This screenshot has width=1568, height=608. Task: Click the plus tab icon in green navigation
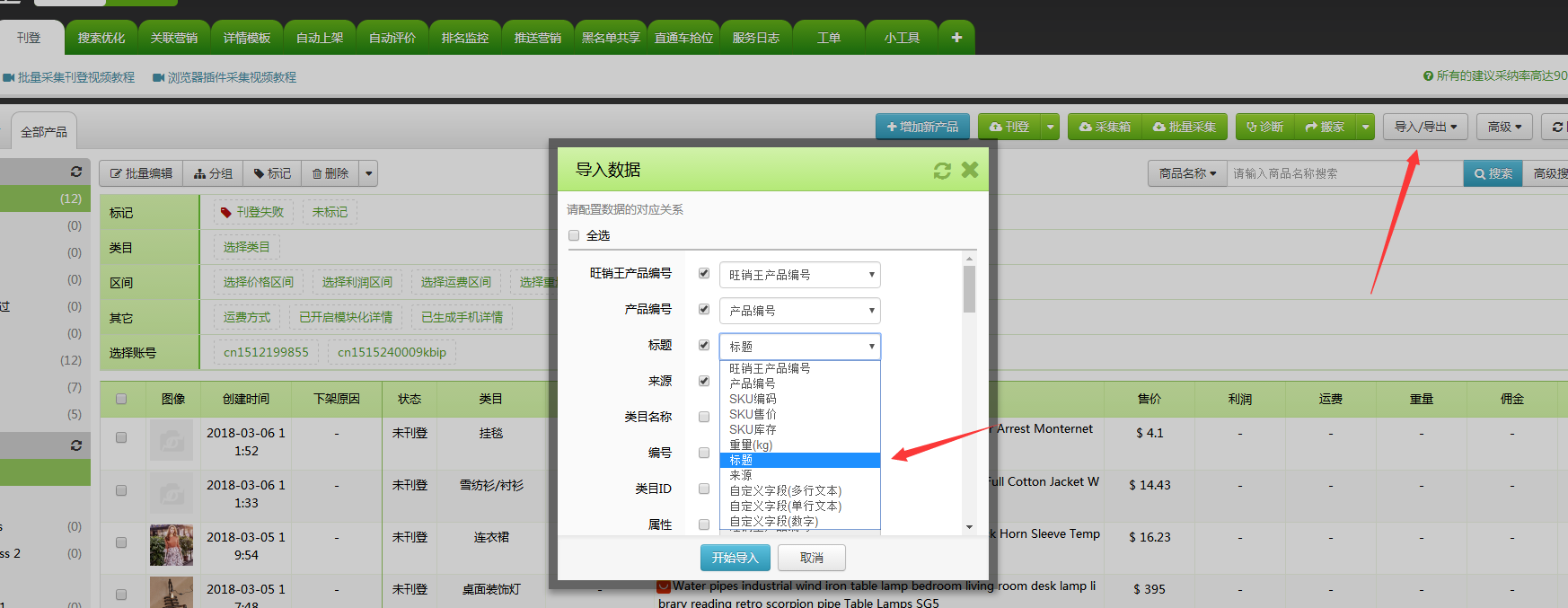[956, 38]
